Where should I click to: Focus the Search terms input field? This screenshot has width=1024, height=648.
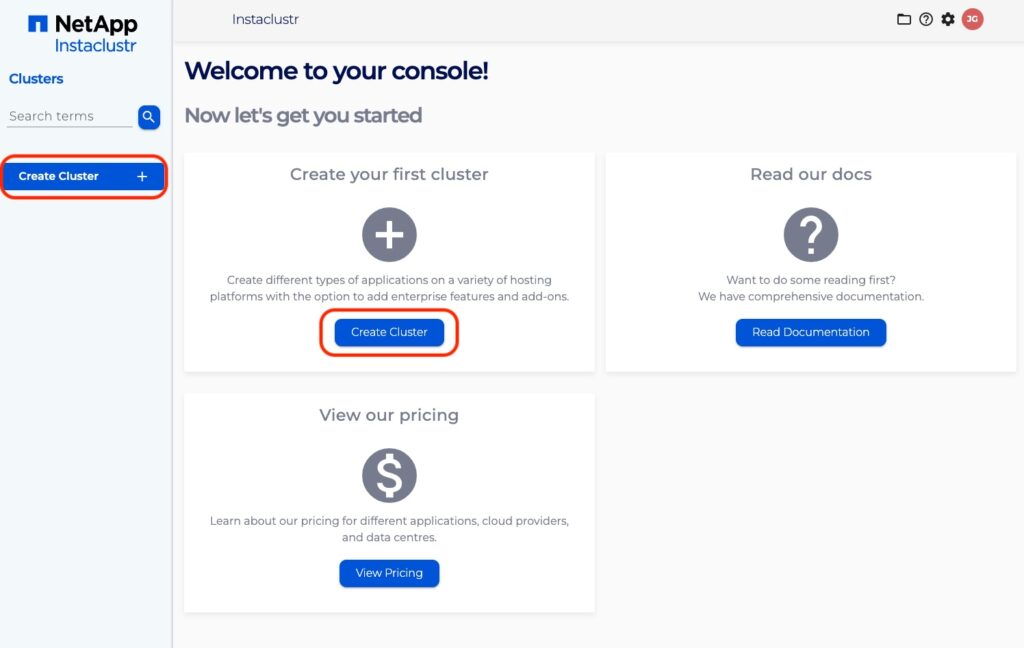tap(70, 117)
